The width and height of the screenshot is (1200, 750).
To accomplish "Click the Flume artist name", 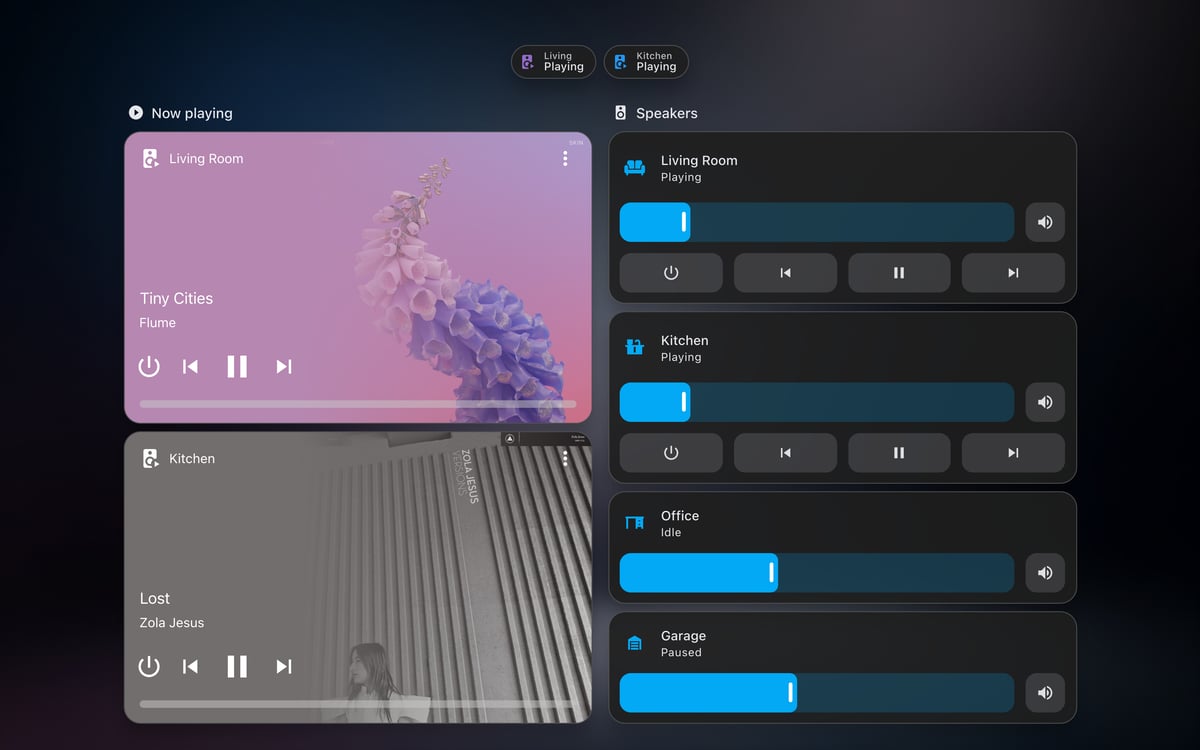I will coord(157,322).
